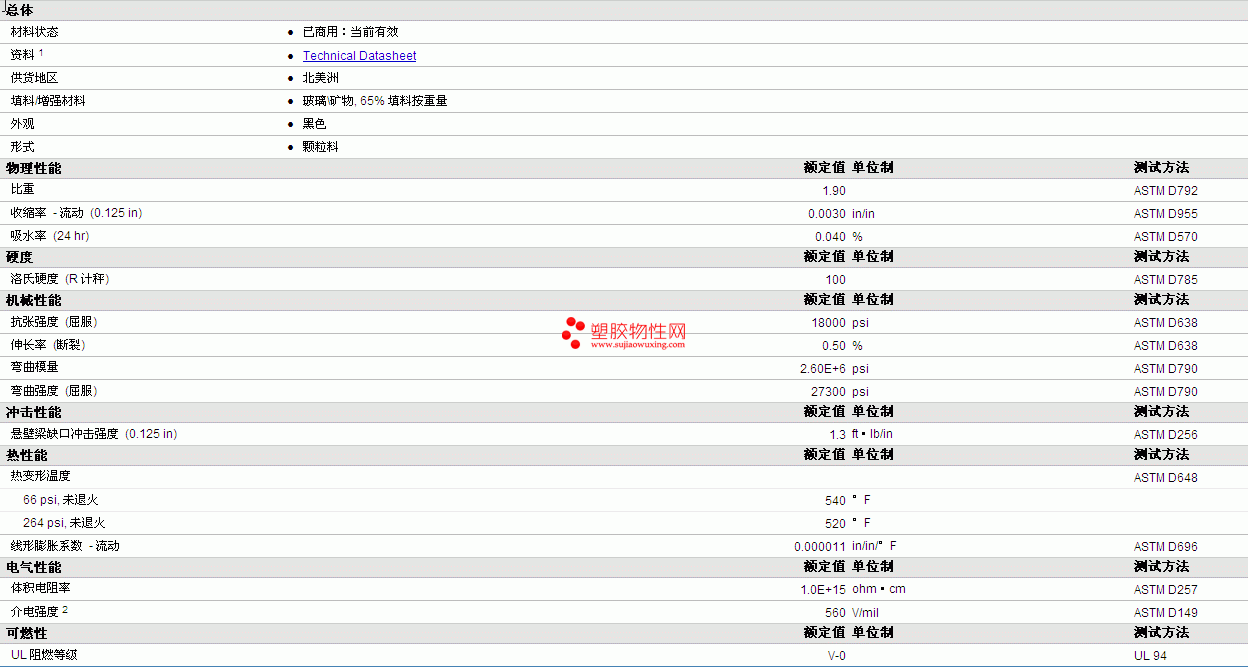Select the 玻璃\矿物, 65% 填料按重量 text
This screenshot has height=667, width=1248.
tap(375, 101)
